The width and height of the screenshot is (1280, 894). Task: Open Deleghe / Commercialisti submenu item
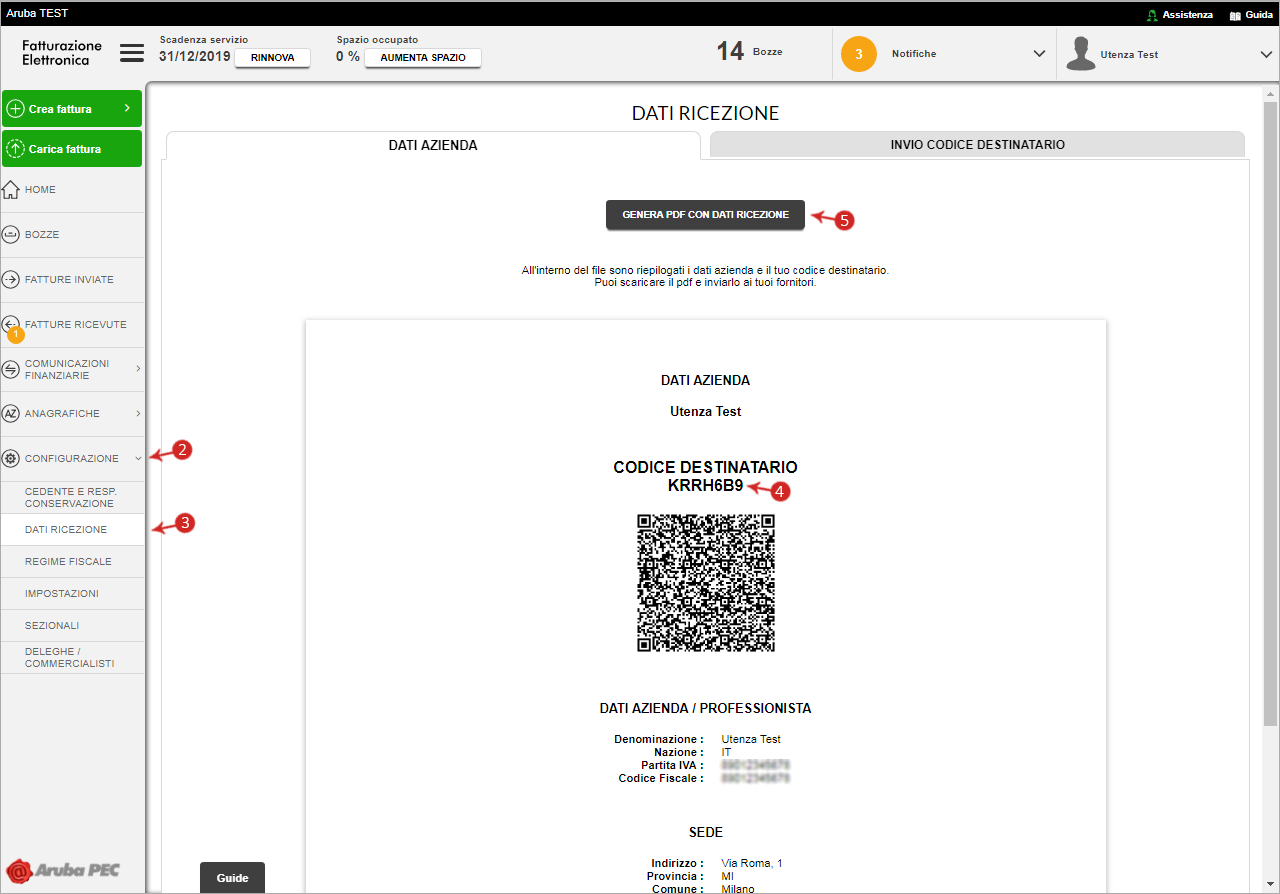tap(72, 657)
